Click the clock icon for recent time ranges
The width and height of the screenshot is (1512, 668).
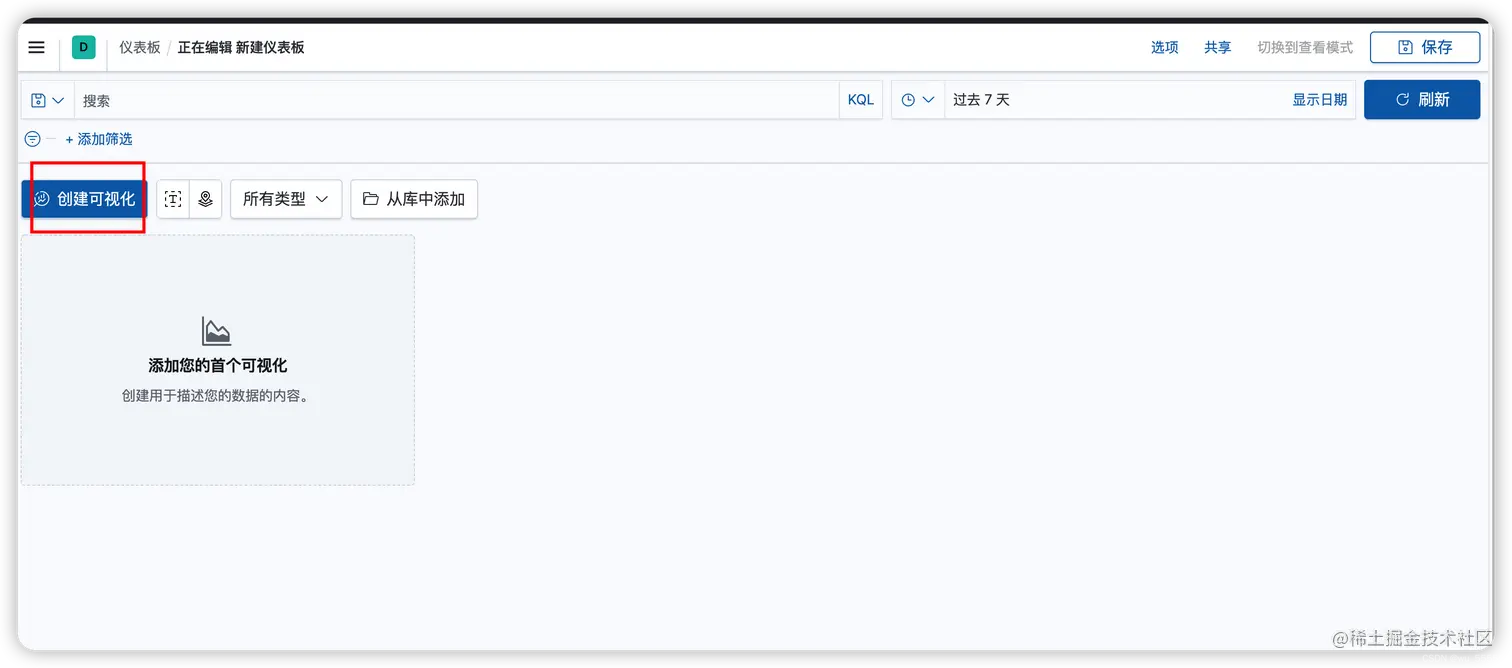point(910,99)
